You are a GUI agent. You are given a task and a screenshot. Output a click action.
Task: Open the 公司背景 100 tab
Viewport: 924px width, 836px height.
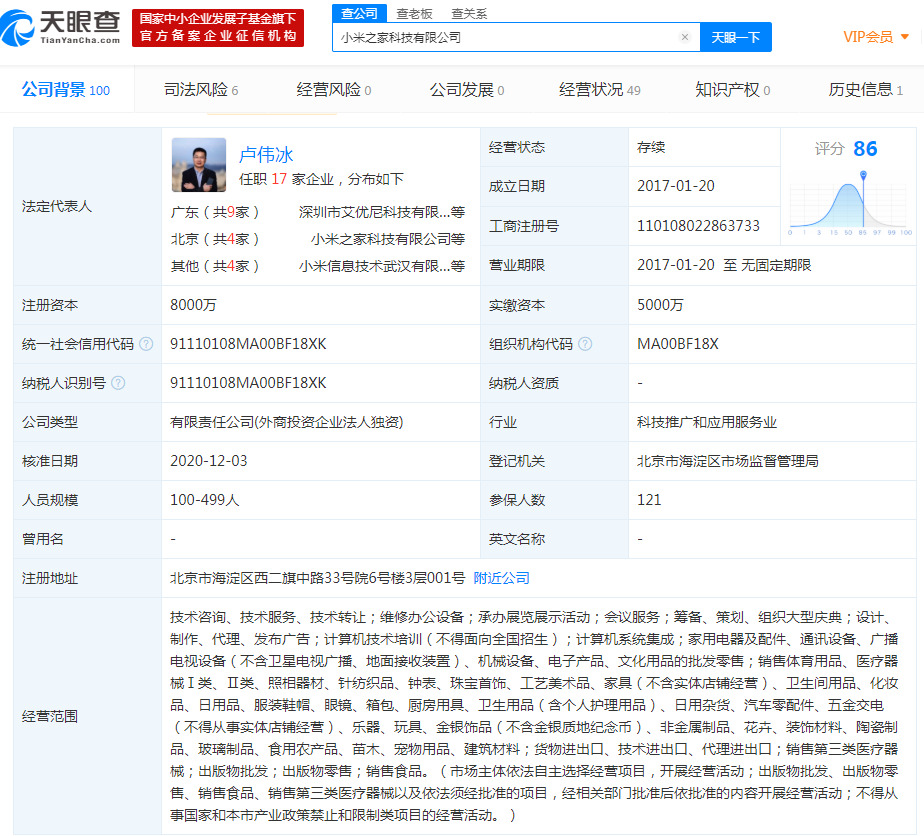(66, 90)
